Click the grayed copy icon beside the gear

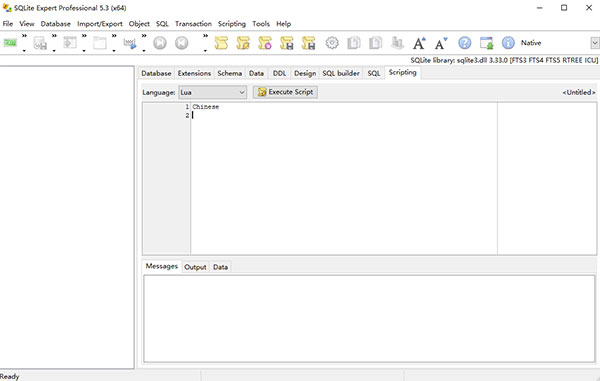tap(354, 43)
